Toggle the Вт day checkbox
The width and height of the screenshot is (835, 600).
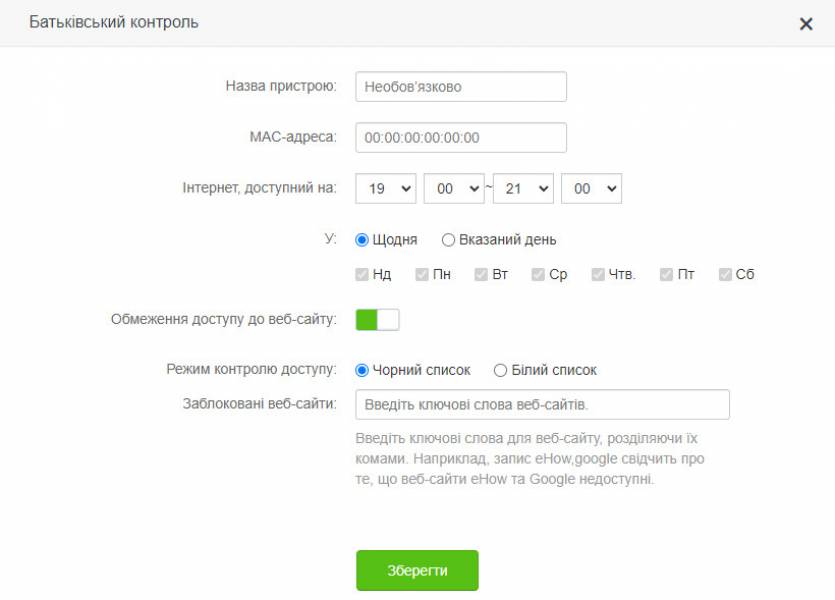[481, 274]
